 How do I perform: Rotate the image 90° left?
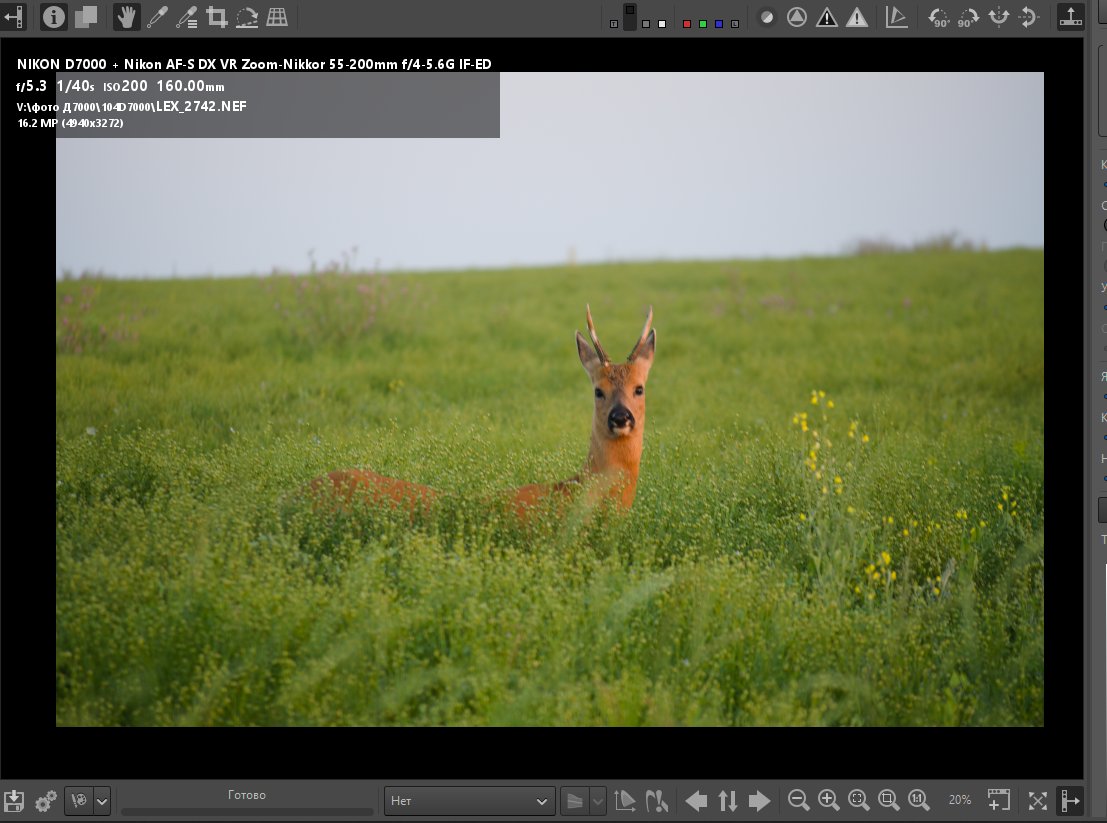(x=938, y=17)
